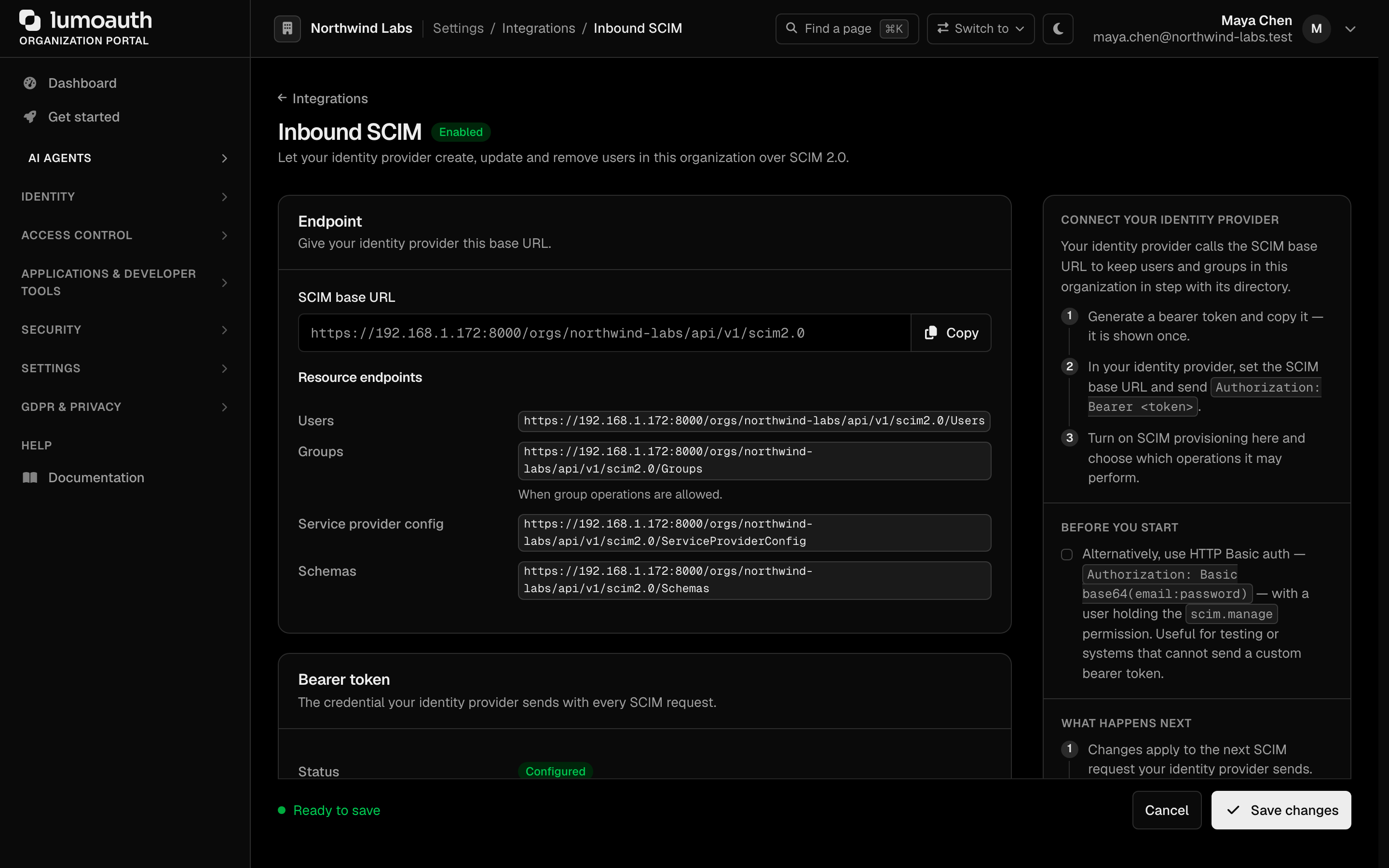Click the scim.manage permission code

point(1231,614)
